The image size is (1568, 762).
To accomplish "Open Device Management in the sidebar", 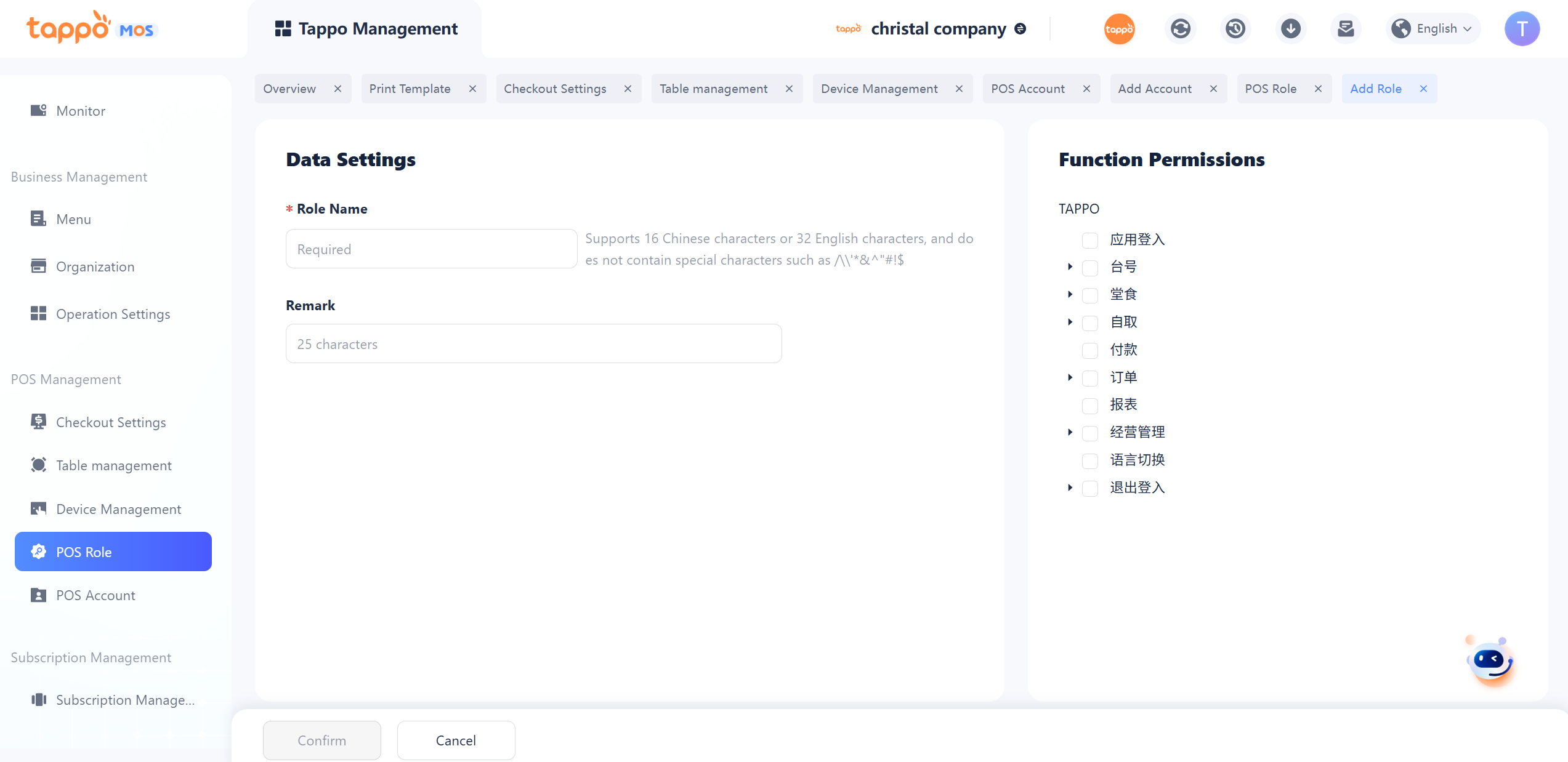I will [118, 509].
